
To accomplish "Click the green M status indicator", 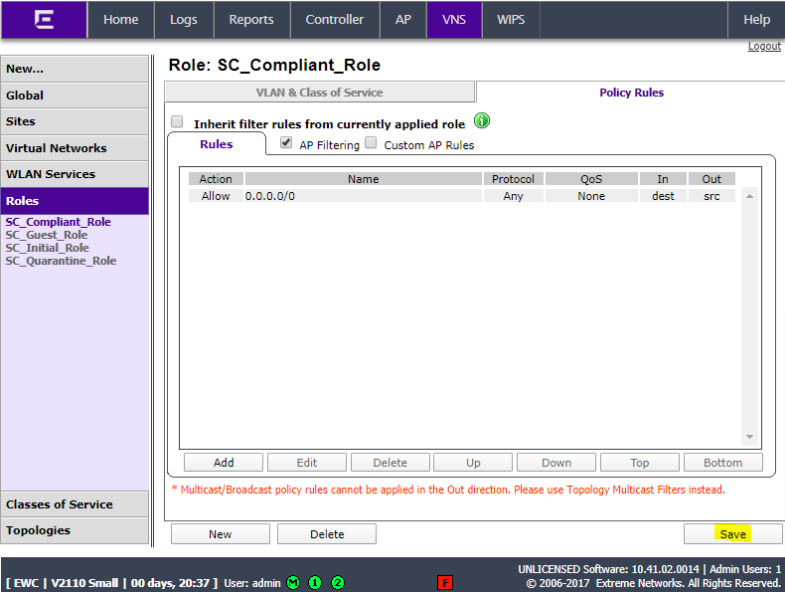I will (x=293, y=582).
